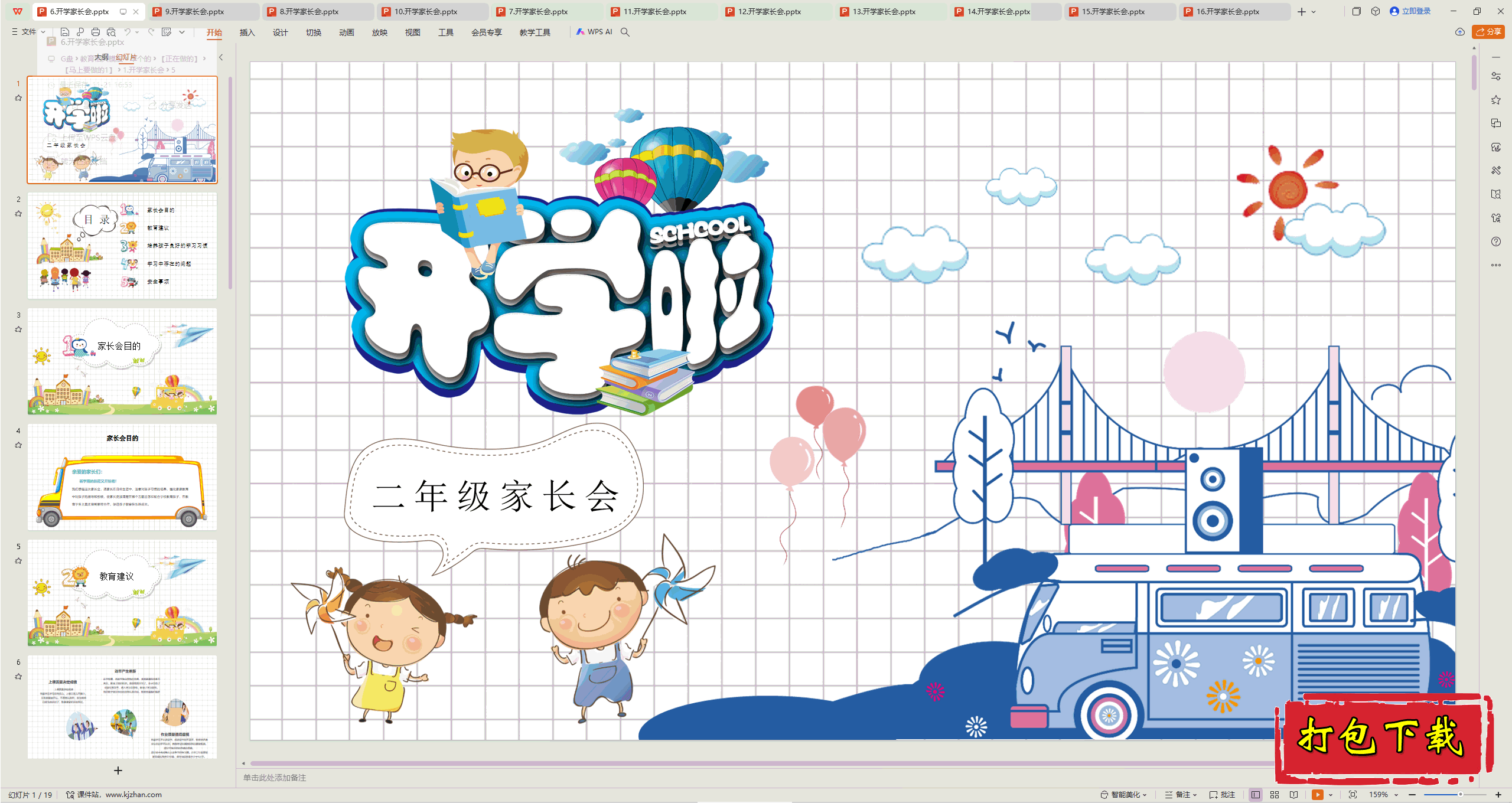The width and height of the screenshot is (1512, 803).
Task: Open the settings sliders icon in right sidebar
Action: 1496,76
